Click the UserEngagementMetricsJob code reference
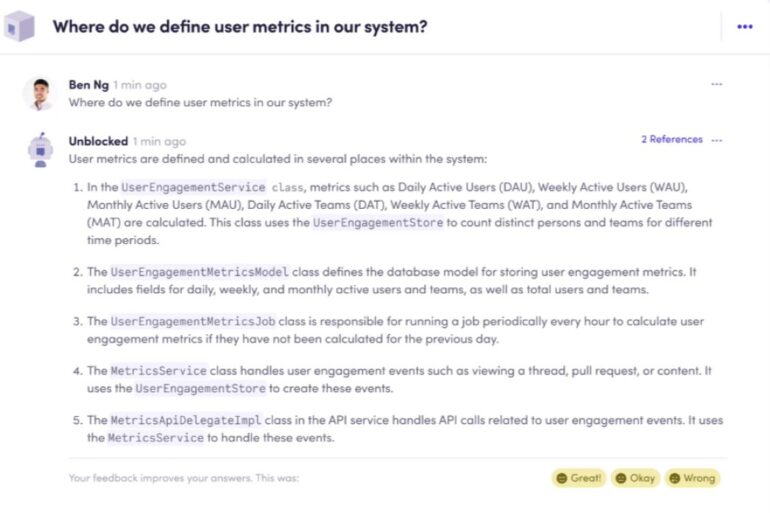Screen dimensions: 770x513 click(x=192, y=322)
